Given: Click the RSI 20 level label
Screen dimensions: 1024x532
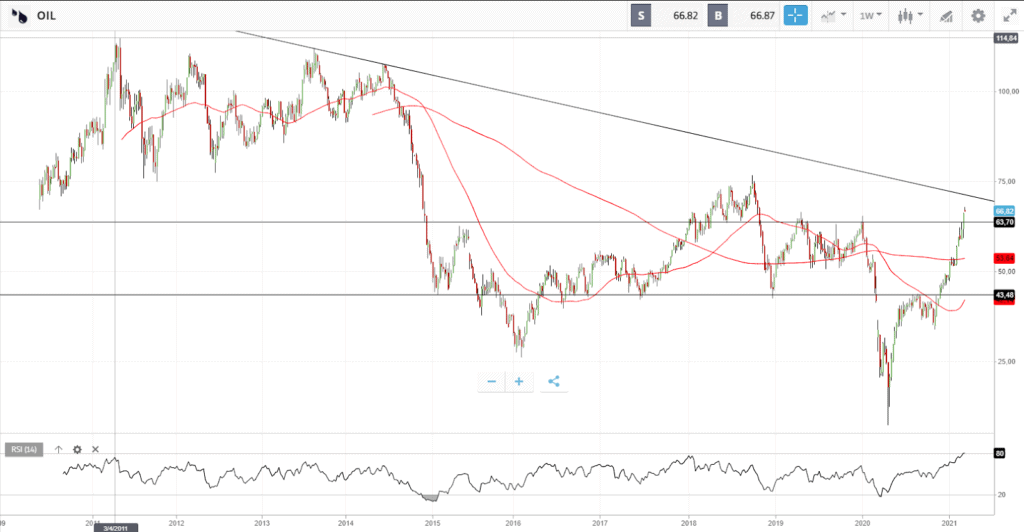Looking at the screenshot, I should coord(1000,495).
